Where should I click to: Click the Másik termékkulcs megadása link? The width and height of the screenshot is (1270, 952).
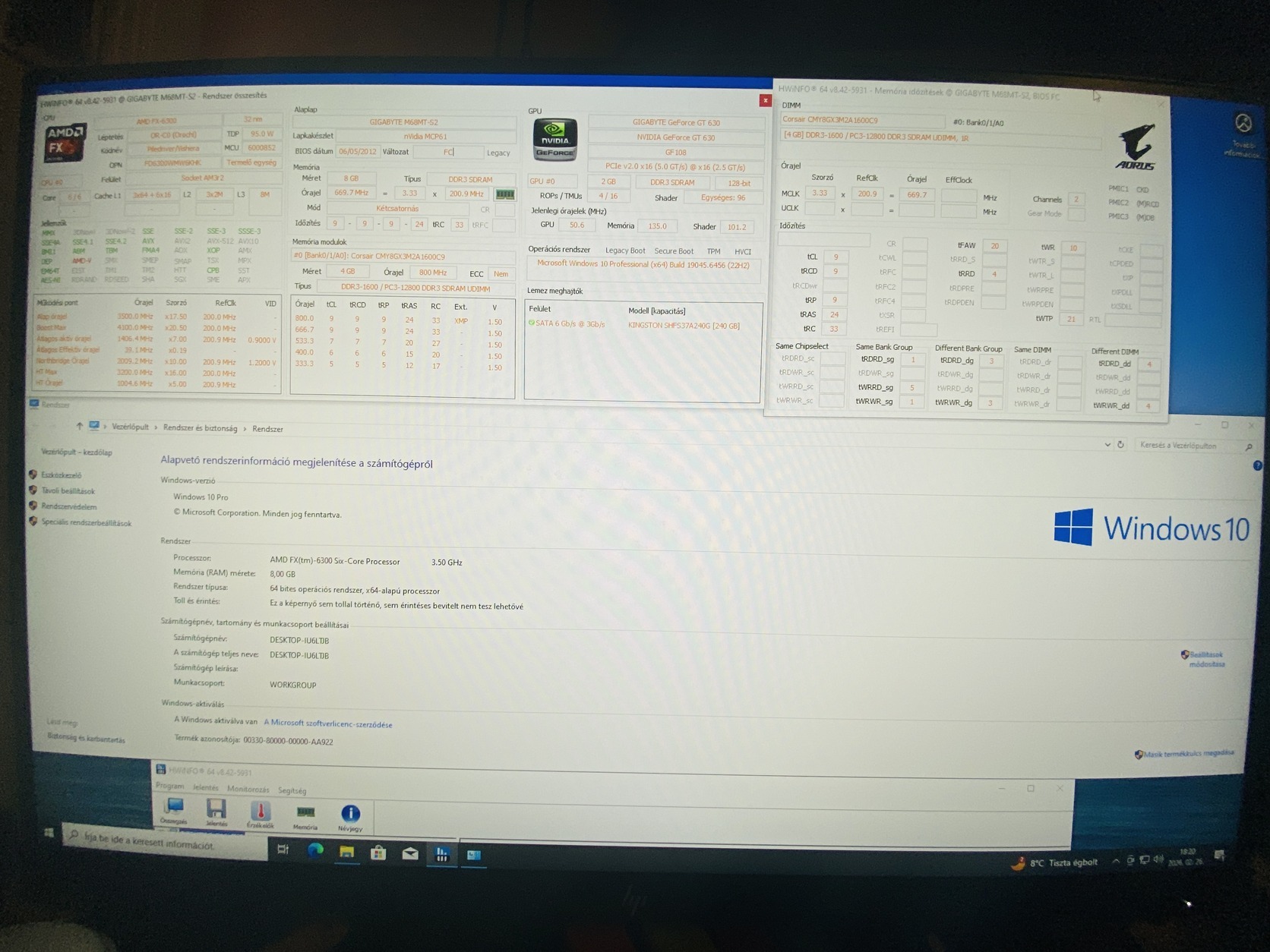[1188, 753]
